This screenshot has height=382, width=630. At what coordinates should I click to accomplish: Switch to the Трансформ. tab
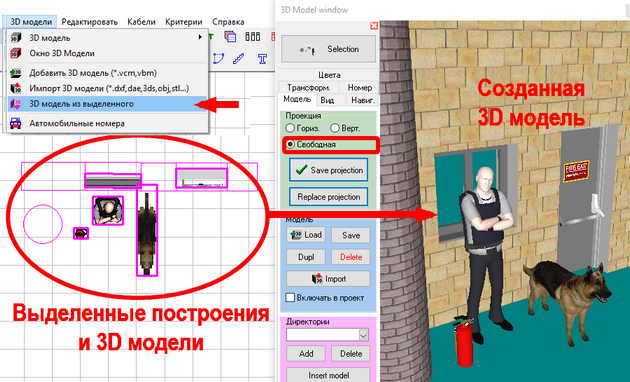click(309, 87)
